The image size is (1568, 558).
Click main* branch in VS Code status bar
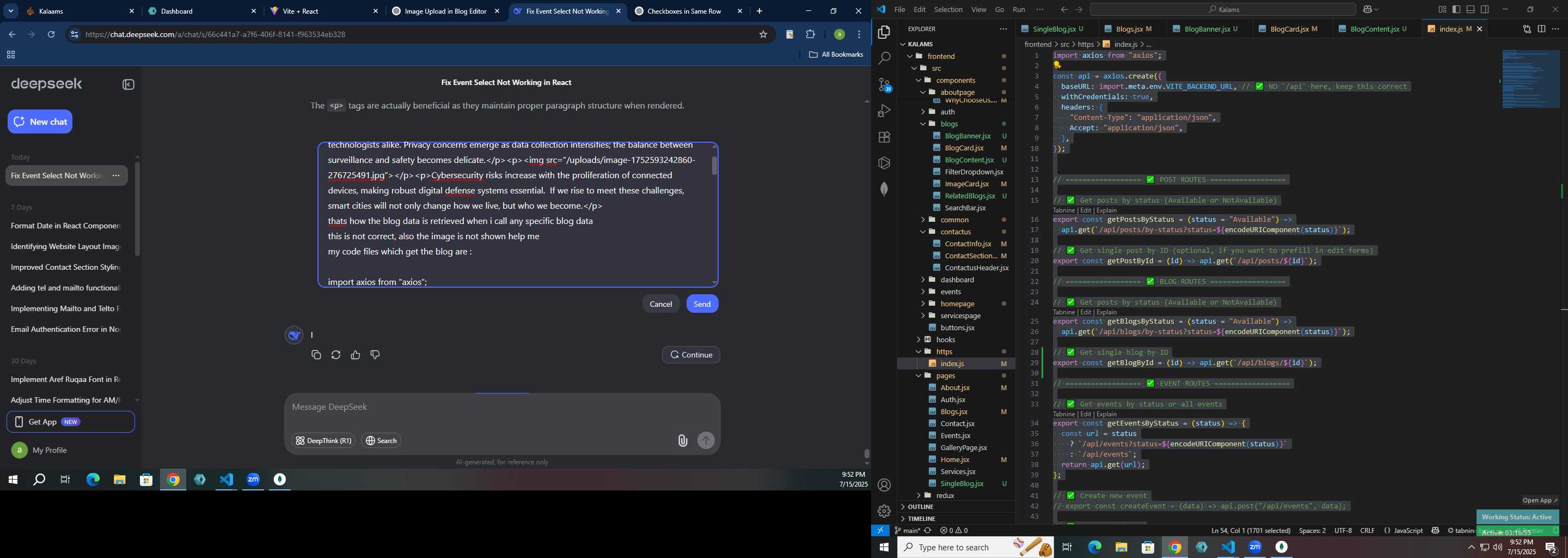click(x=908, y=531)
